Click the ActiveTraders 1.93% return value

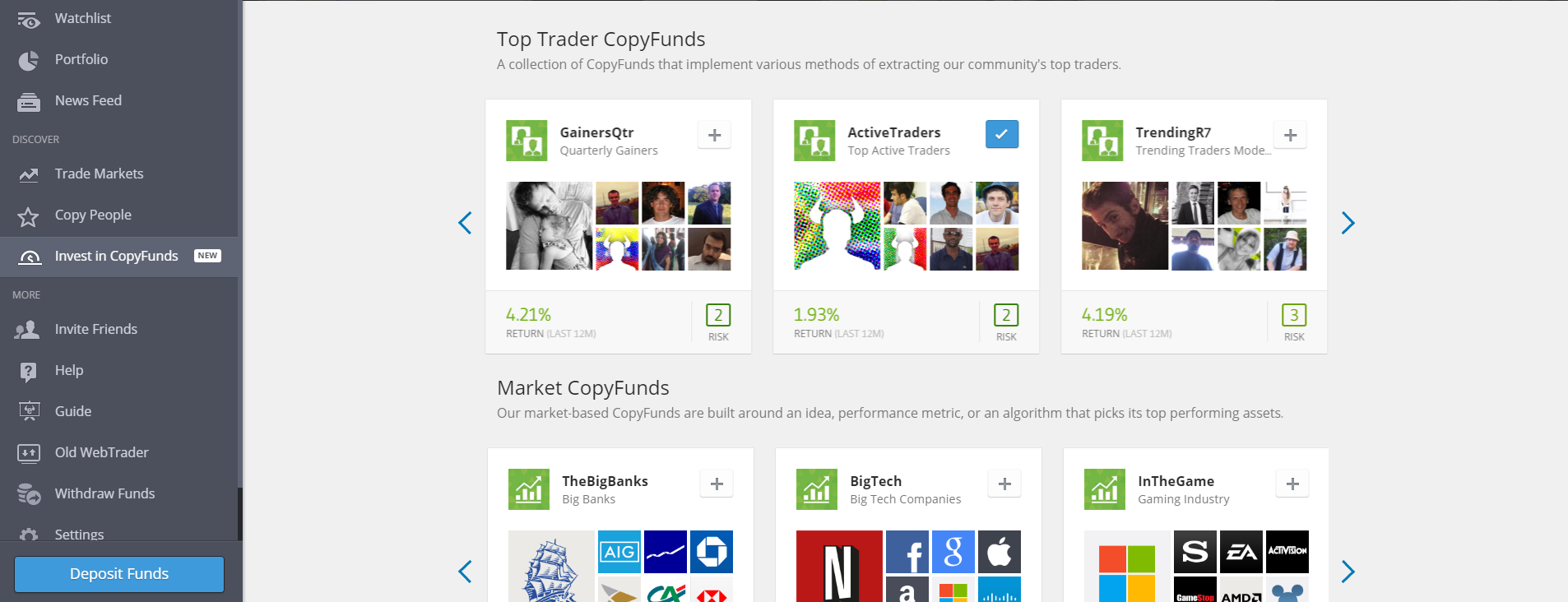(x=816, y=315)
